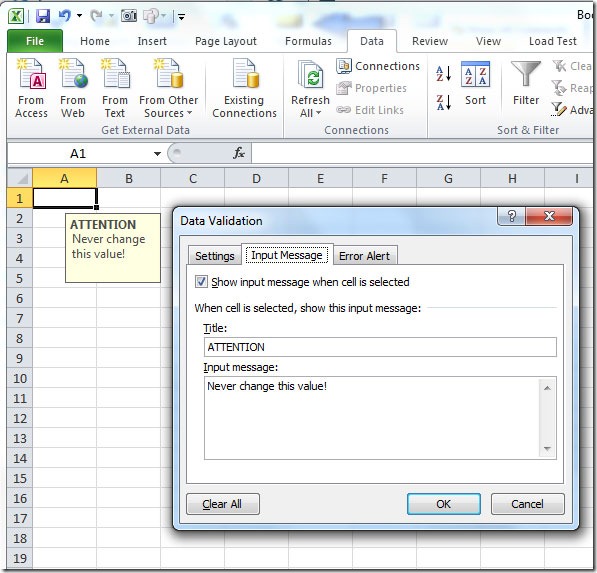Select the View ribbon tab
The height and width of the screenshot is (573, 597).
pyautogui.click(x=488, y=41)
